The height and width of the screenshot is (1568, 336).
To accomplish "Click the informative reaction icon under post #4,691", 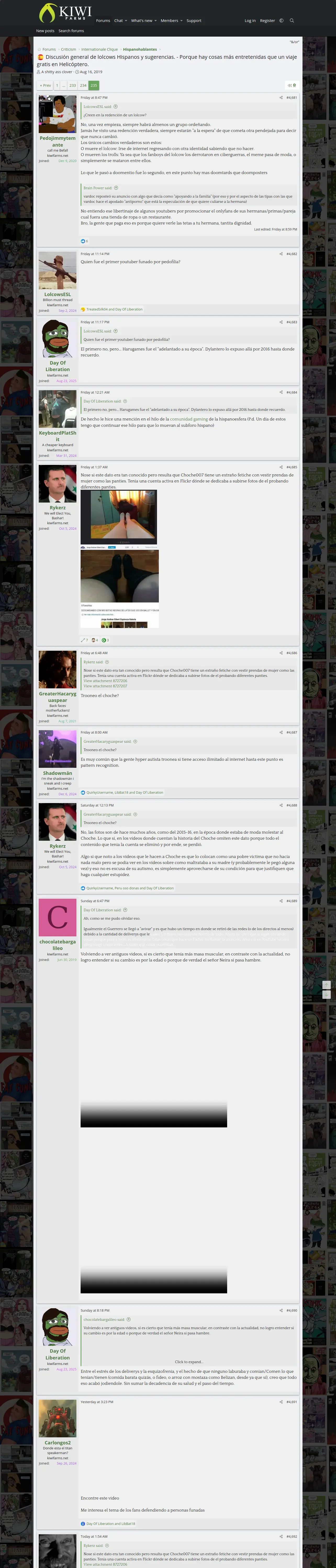I will point(83,1524).
